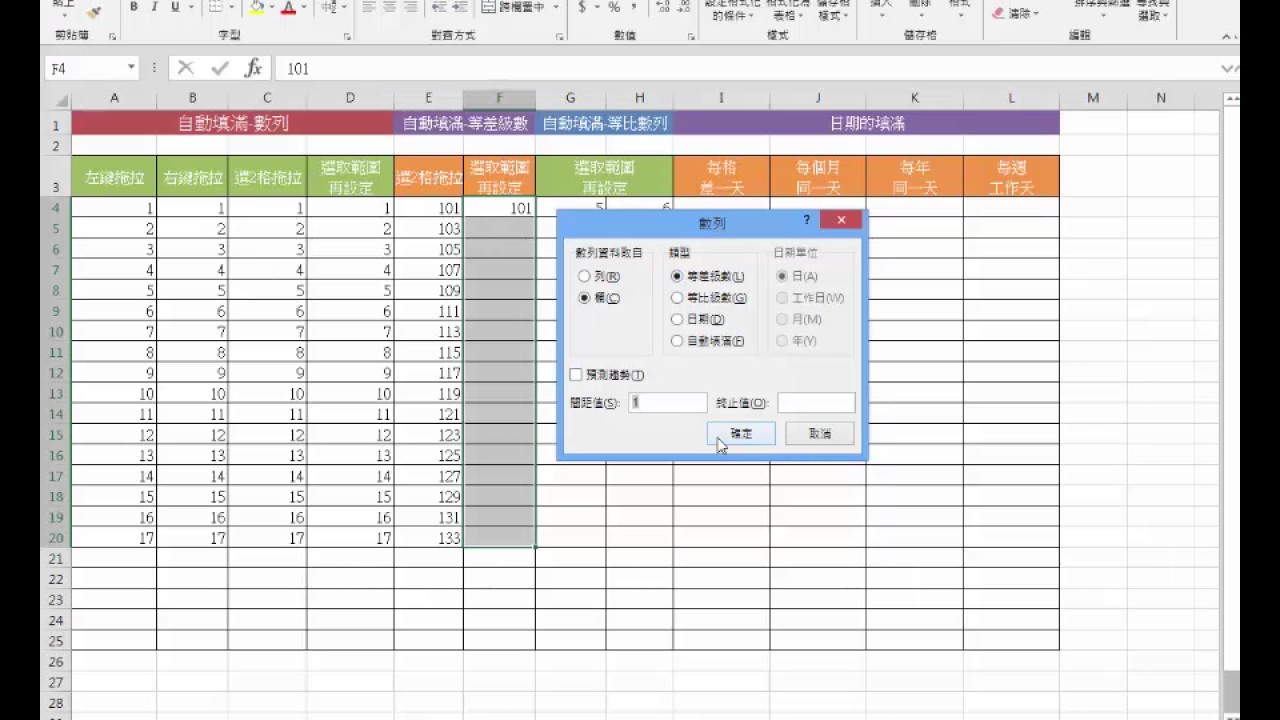
Task: Decrease indent icon
Action: tap(439, 7)
